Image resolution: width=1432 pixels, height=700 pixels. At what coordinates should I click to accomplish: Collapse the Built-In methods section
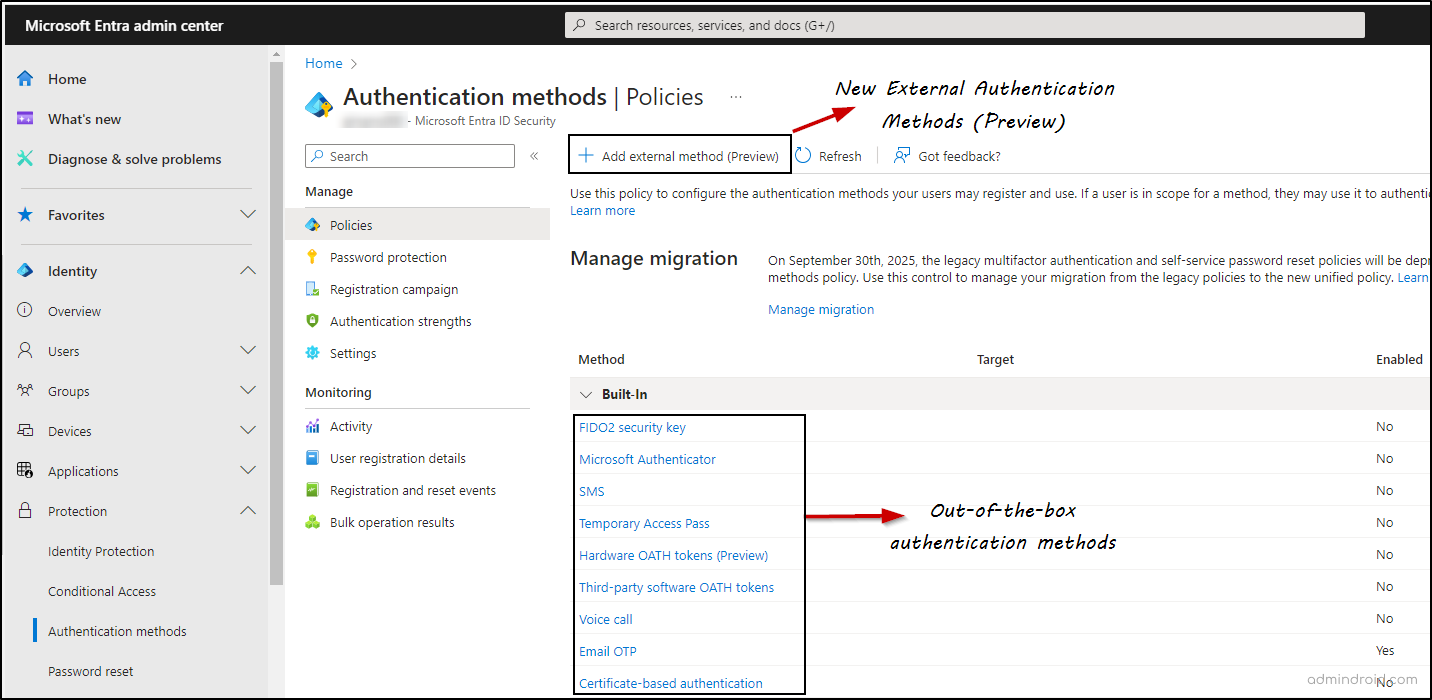coord(587,394)
